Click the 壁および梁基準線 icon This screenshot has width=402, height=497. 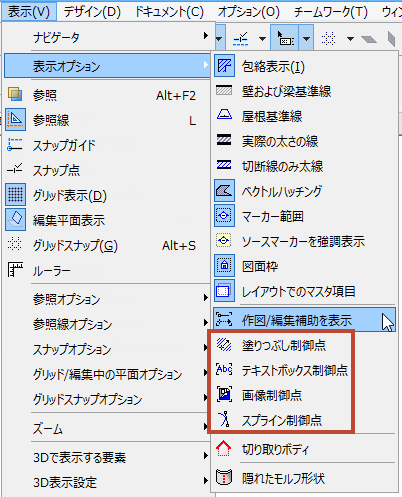click(x=224, y=91)
